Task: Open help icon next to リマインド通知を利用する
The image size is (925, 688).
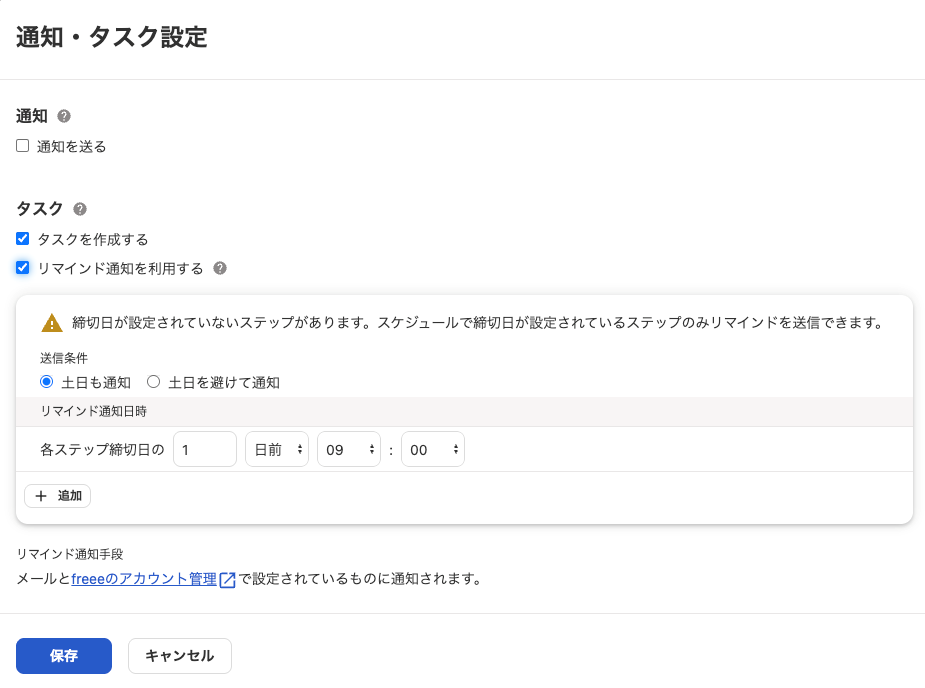Action: pyautogui.click(x=220, y=268)
